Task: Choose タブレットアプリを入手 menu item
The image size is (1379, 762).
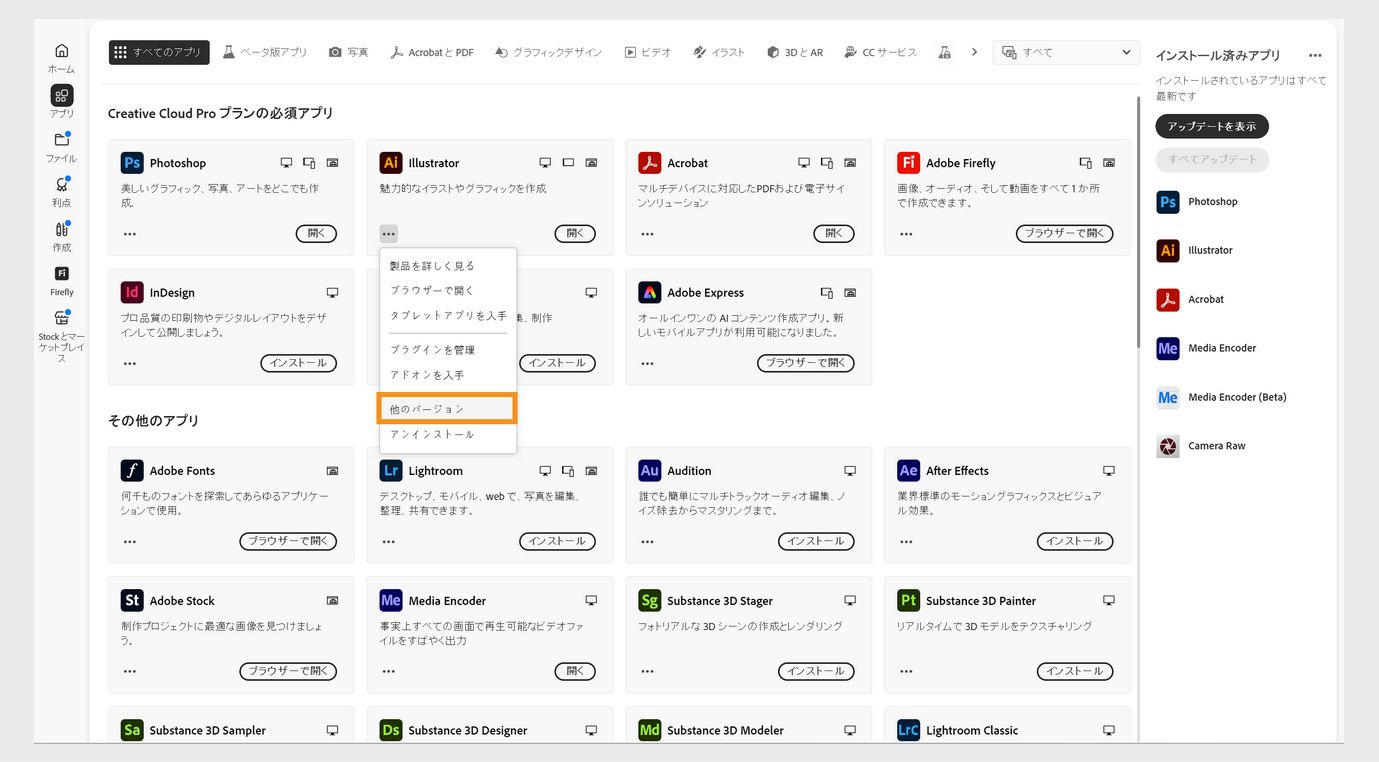Action: pos(448,315)
